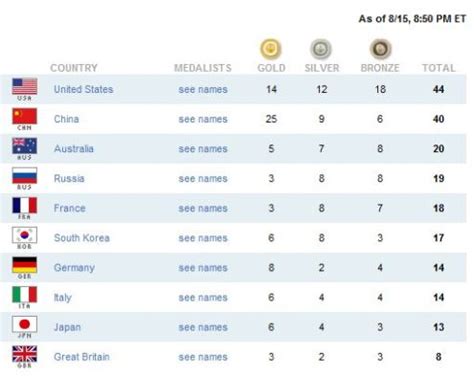Sort by the TOTAL column header
The image size is (474, 378).
click(439, 68)
